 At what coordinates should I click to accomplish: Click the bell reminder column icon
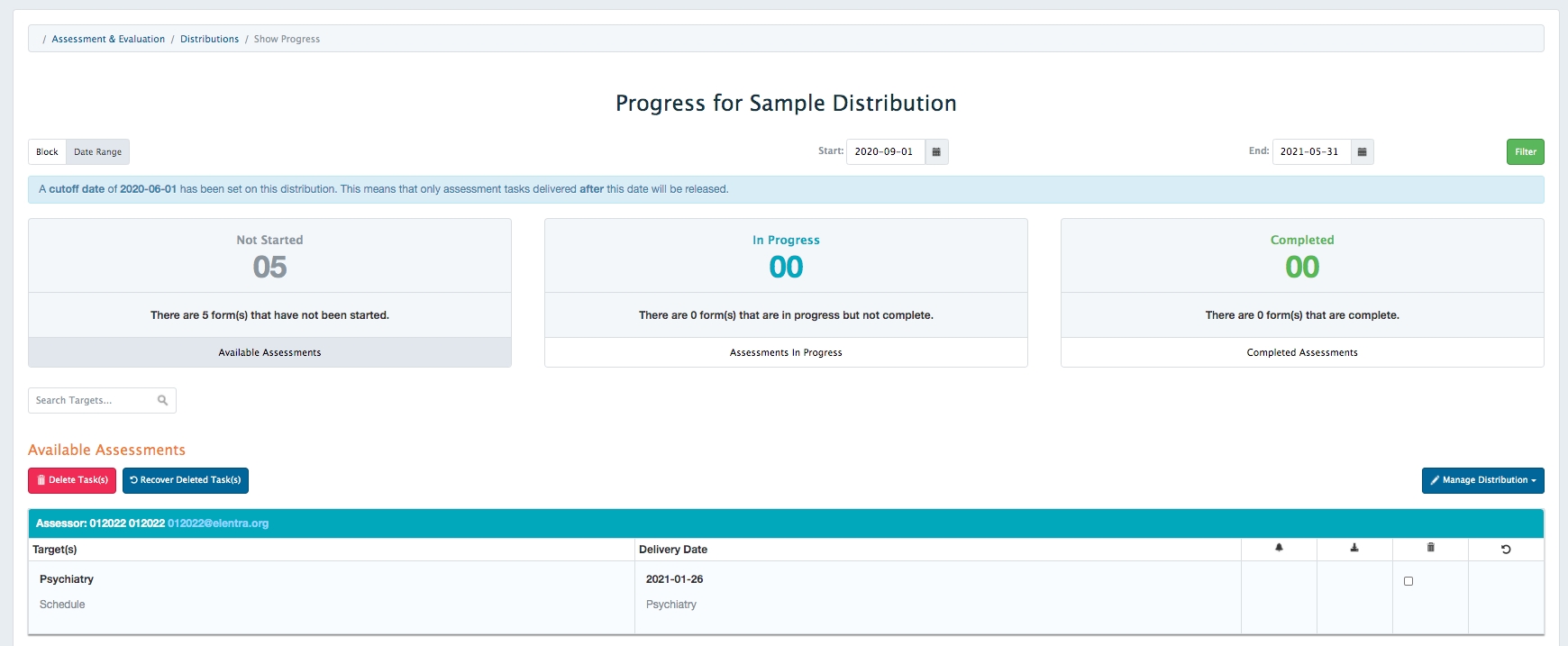point(1279,548)
